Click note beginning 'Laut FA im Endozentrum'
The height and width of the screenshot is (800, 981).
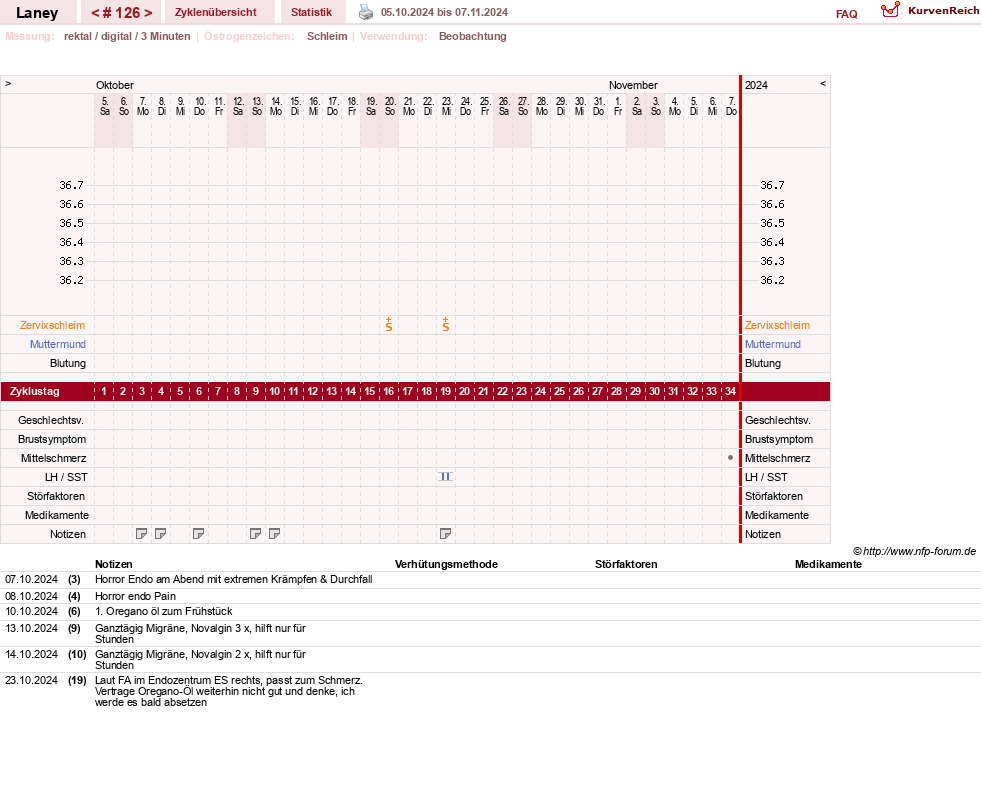point(229,691)
